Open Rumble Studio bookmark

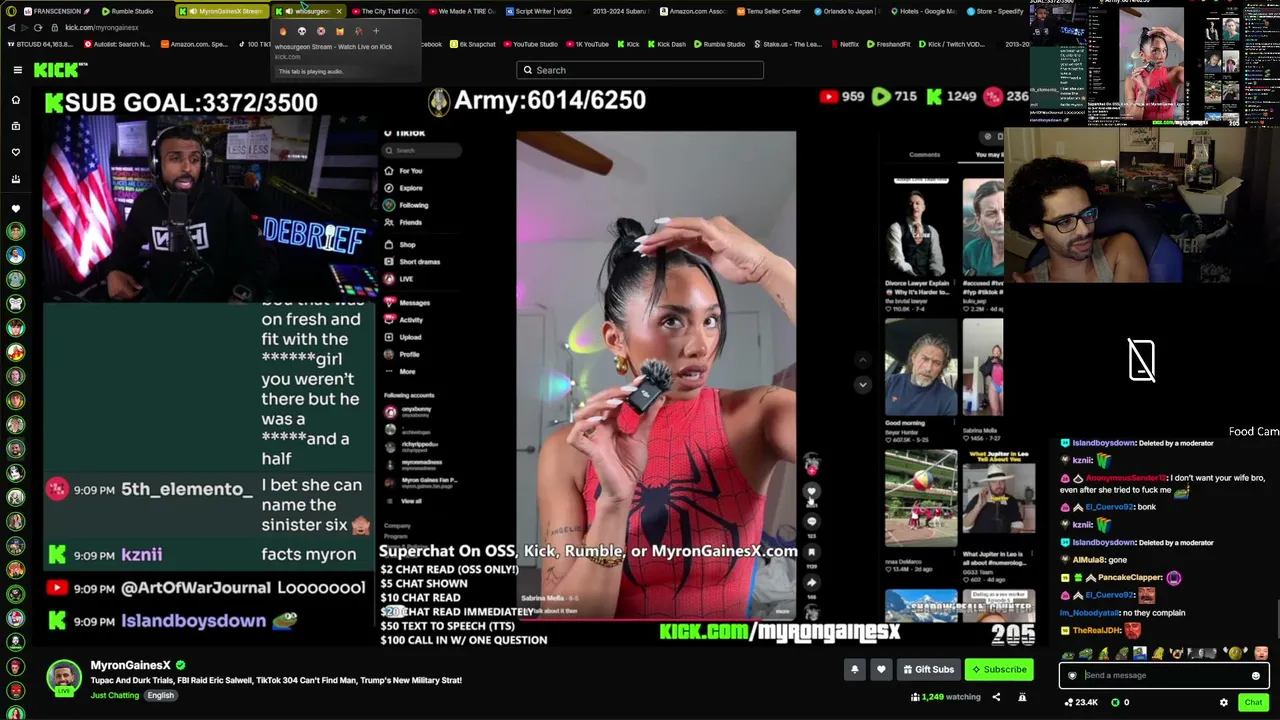click(719, 44)
